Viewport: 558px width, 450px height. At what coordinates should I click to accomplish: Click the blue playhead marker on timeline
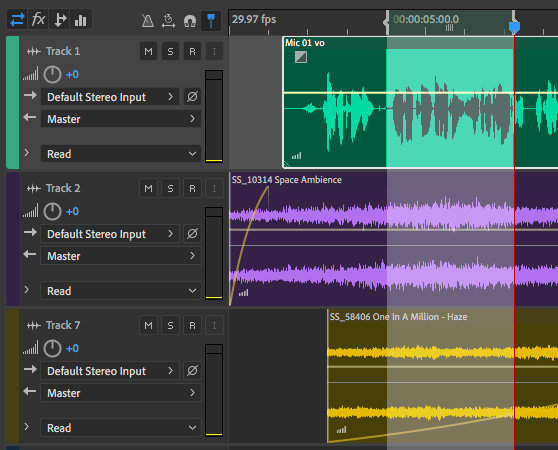click(x=514, y=27)
